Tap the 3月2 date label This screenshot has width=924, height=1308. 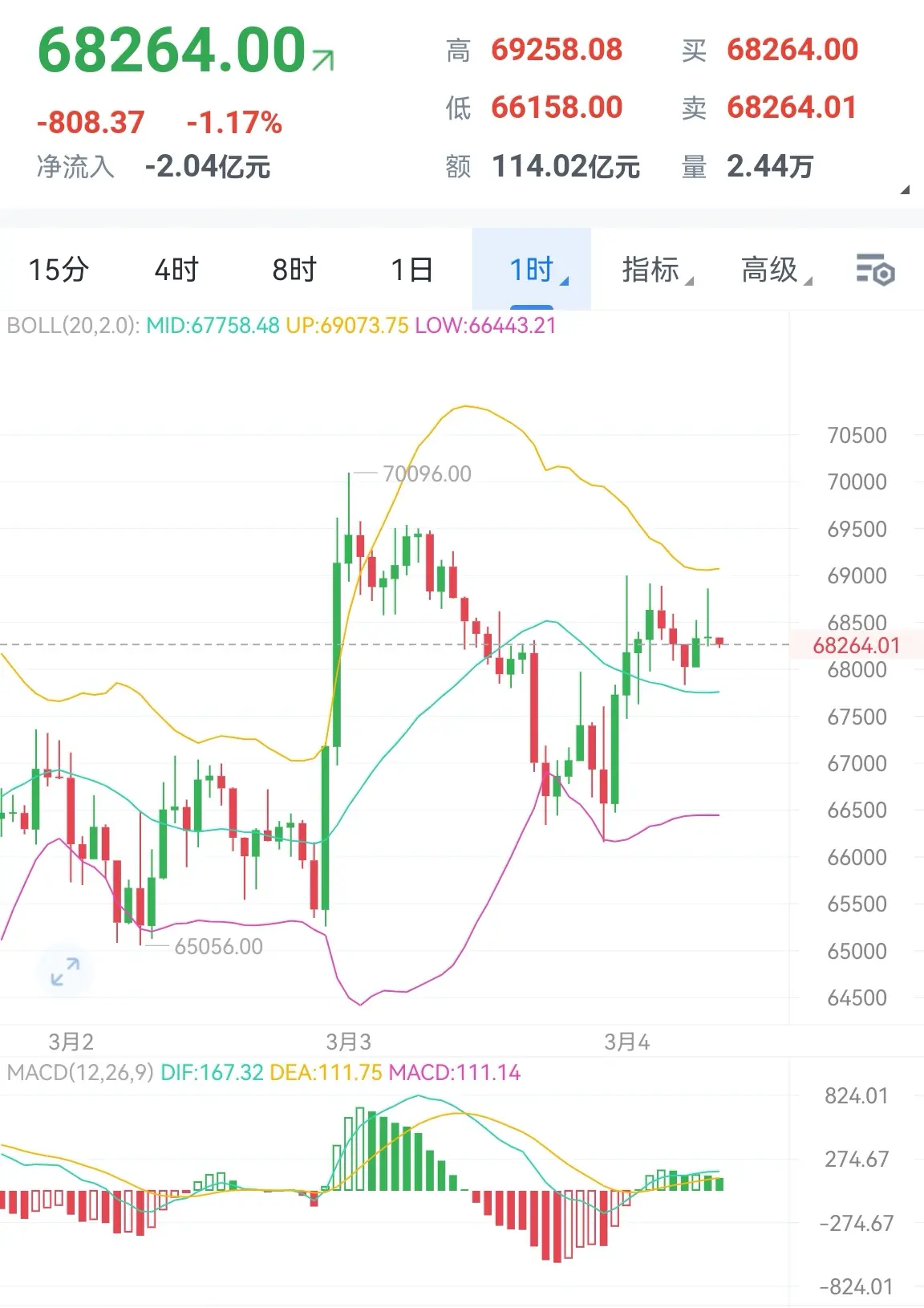[71, 1042]
